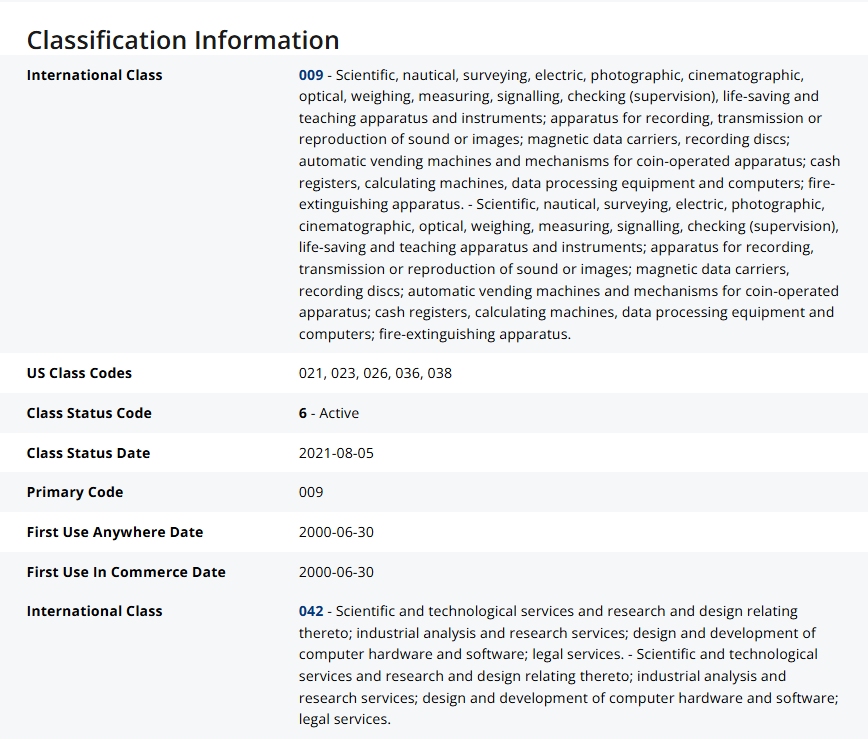The image size is (868, 740).
Task: Click "legal services." ending the 042 description
Action: click(x=344, y=719)
